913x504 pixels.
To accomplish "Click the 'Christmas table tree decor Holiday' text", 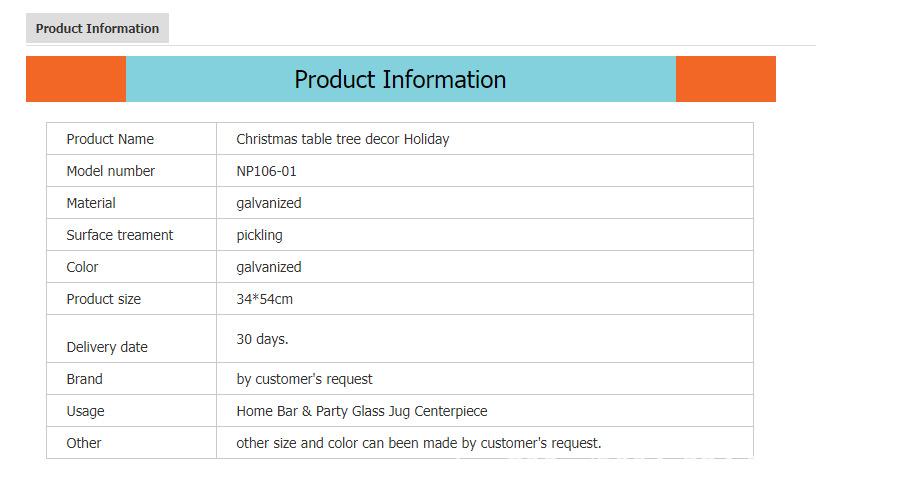I will (x=343, y=139).
